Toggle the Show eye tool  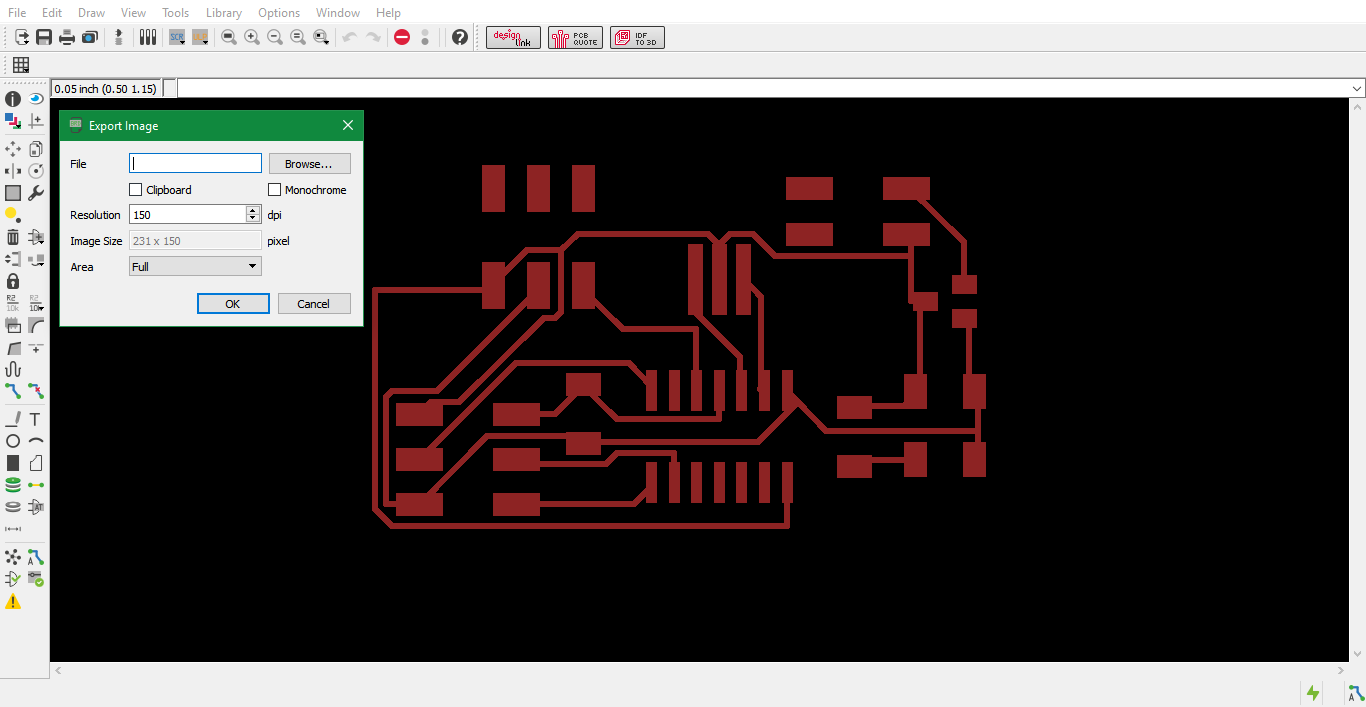36,99
